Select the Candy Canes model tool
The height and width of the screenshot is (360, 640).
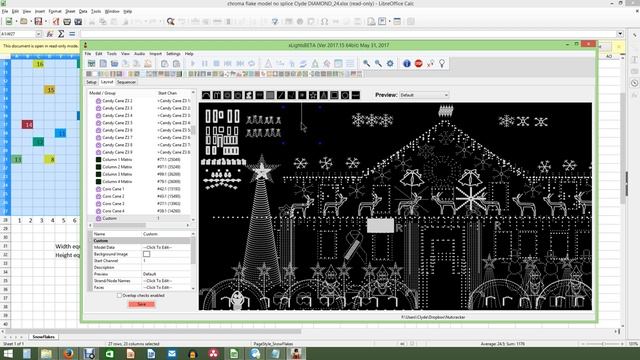217,95
